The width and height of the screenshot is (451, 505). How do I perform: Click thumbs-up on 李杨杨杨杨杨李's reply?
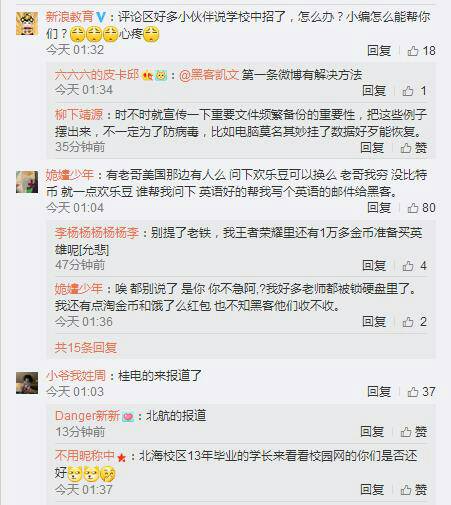pyautogui.click(x=414, y=266)
